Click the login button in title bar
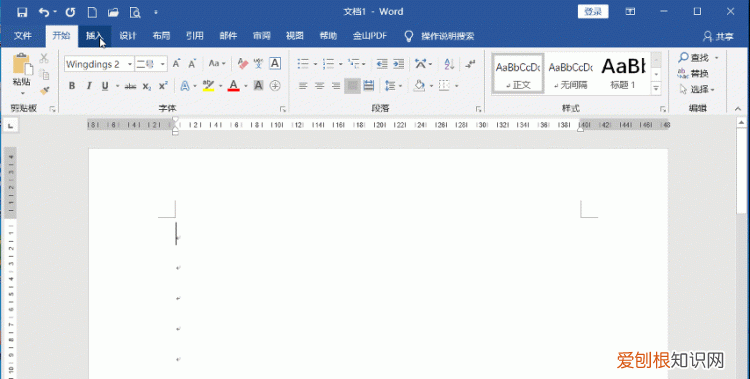Image resolution: width=750 pixels, height=379 pixels. (593, 11)
